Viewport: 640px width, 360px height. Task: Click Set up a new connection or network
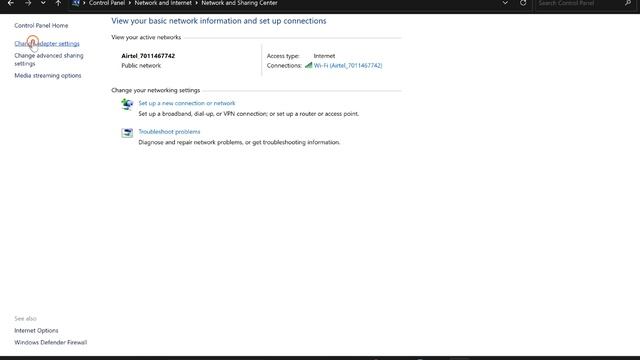(187, 103)
